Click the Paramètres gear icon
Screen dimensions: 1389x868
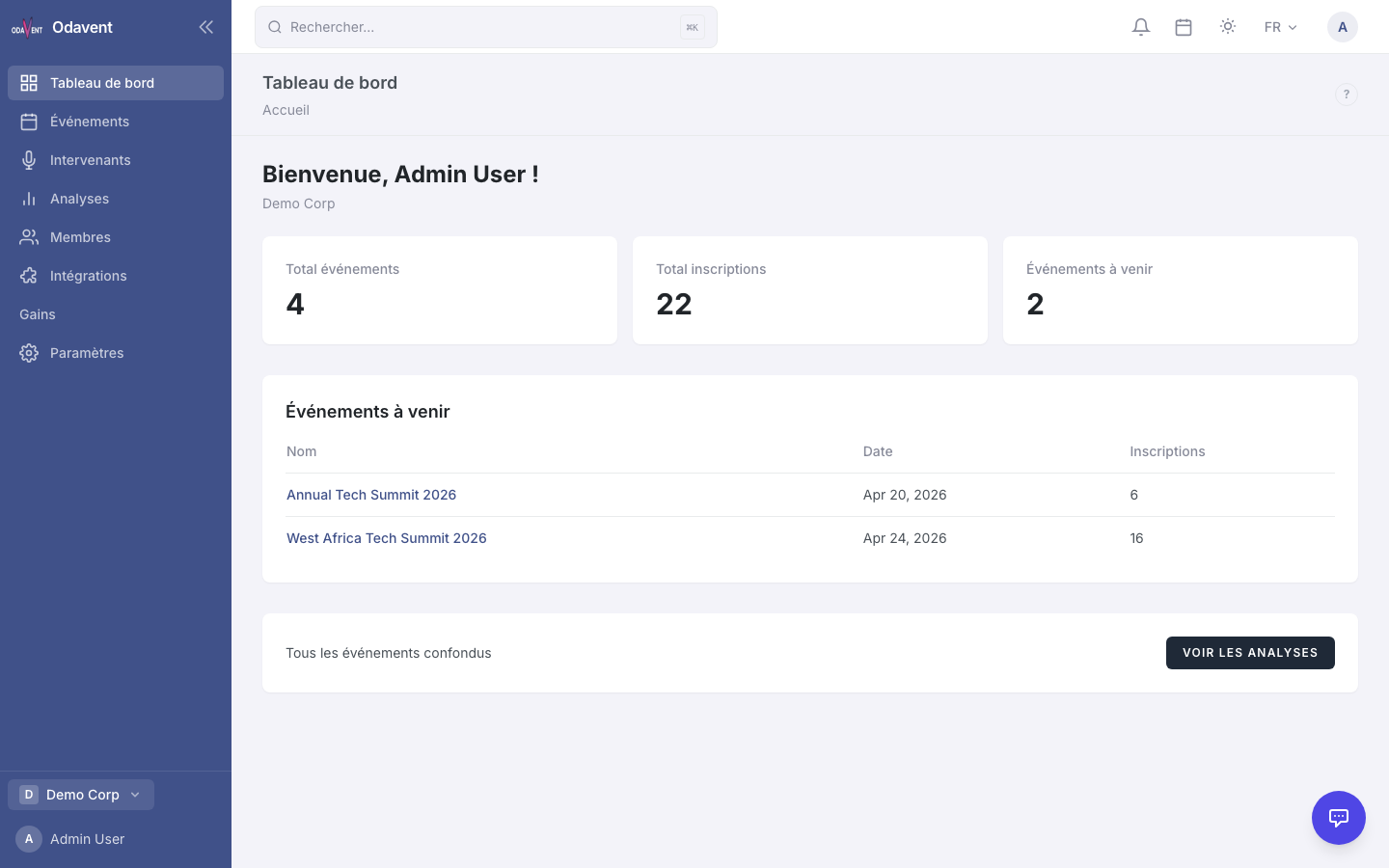[x=29, y=353]
